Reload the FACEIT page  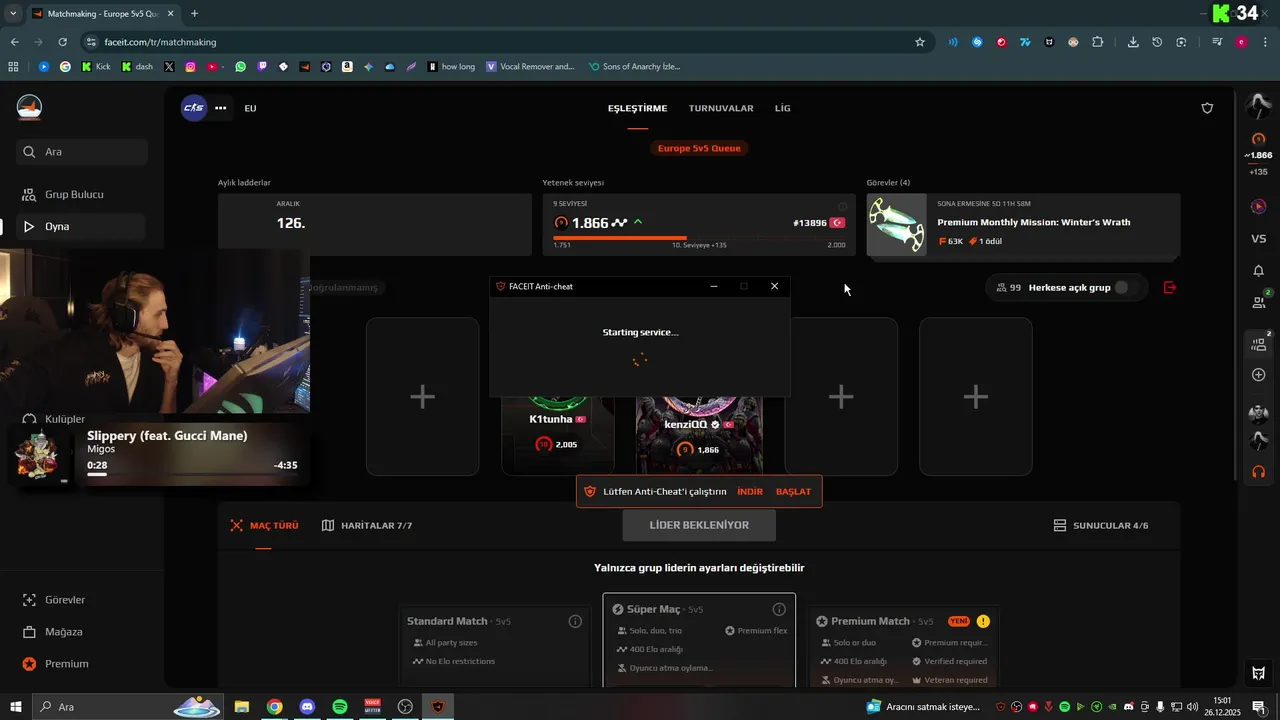[x=62, y=42]
